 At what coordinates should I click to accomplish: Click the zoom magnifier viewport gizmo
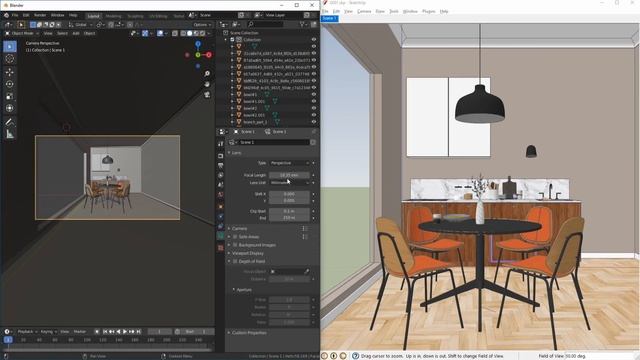pyautogui.click(x=207, y=73)
